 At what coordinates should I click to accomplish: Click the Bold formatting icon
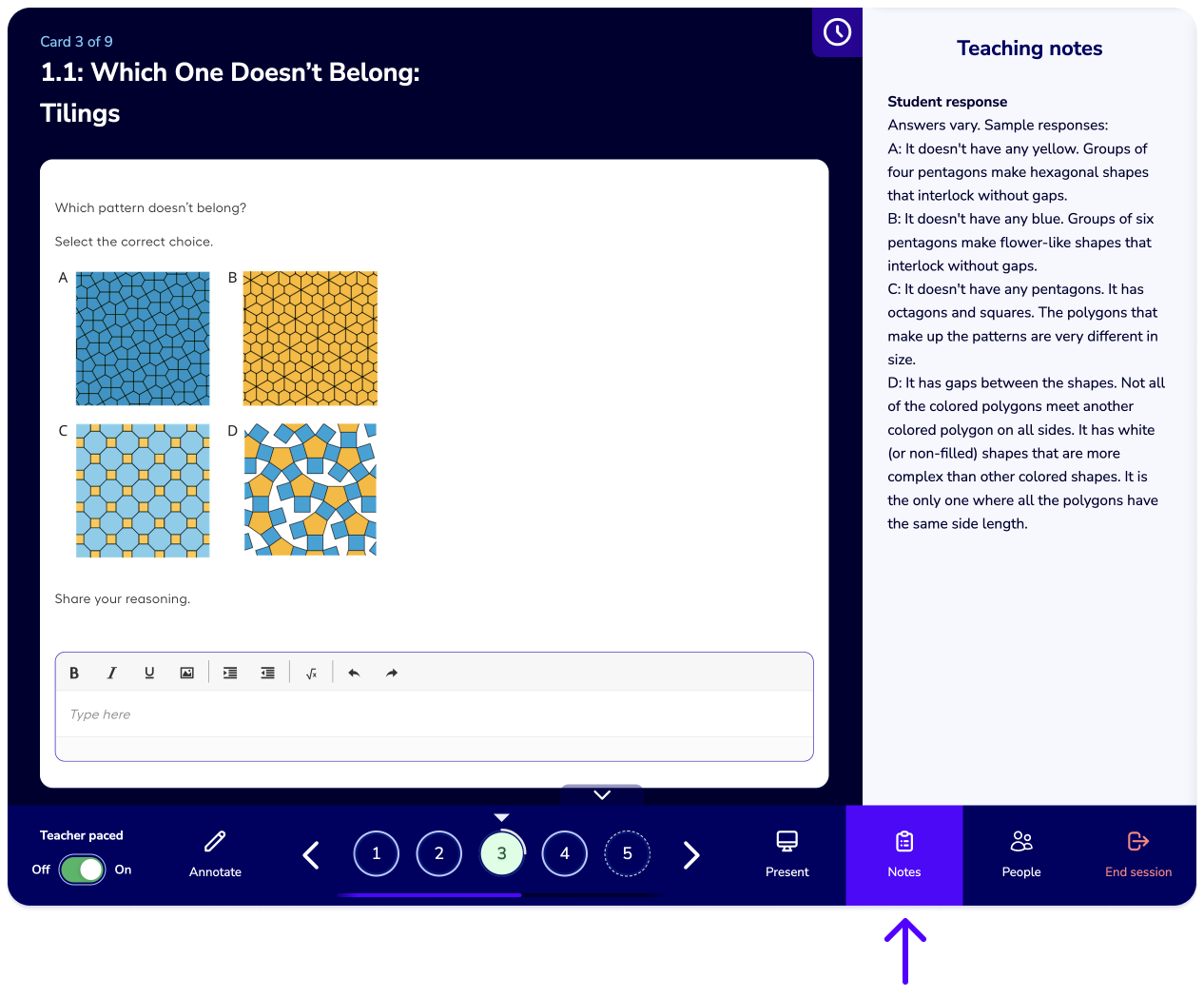(x=74, y=673)
